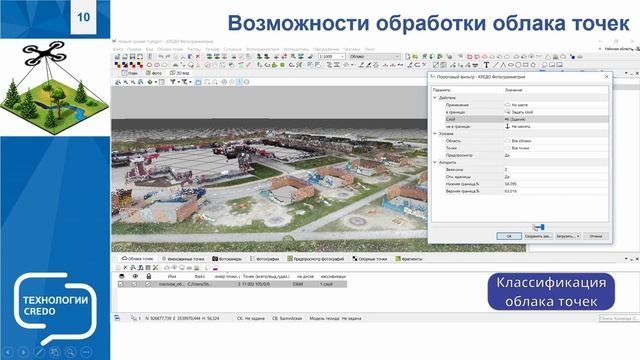Collapse the Действие group in filter dialog

(x=435, y=98)
